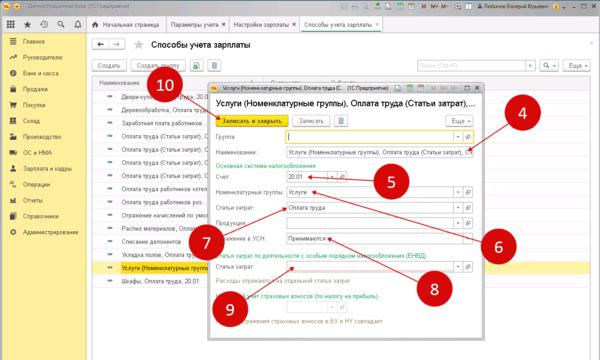Click ЕНВД Статья затрат input field
Viewport: 600px width, 360px height.
click(x=370, y=267)
